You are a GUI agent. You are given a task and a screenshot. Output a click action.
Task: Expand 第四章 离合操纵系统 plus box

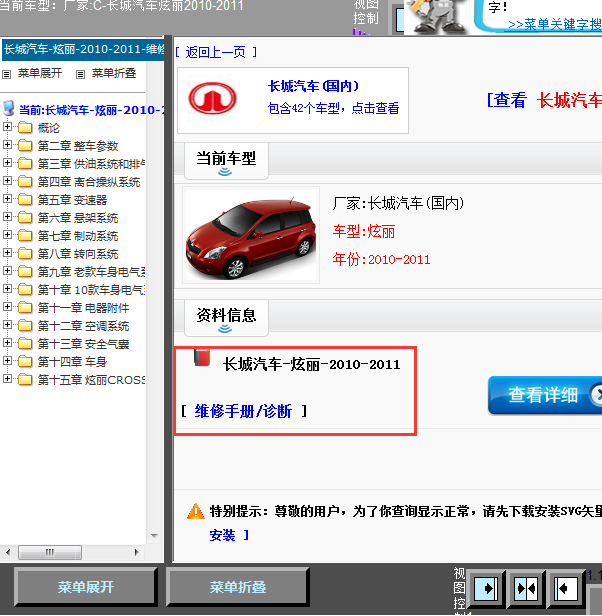pyautogui.click(x=7, y=181)
